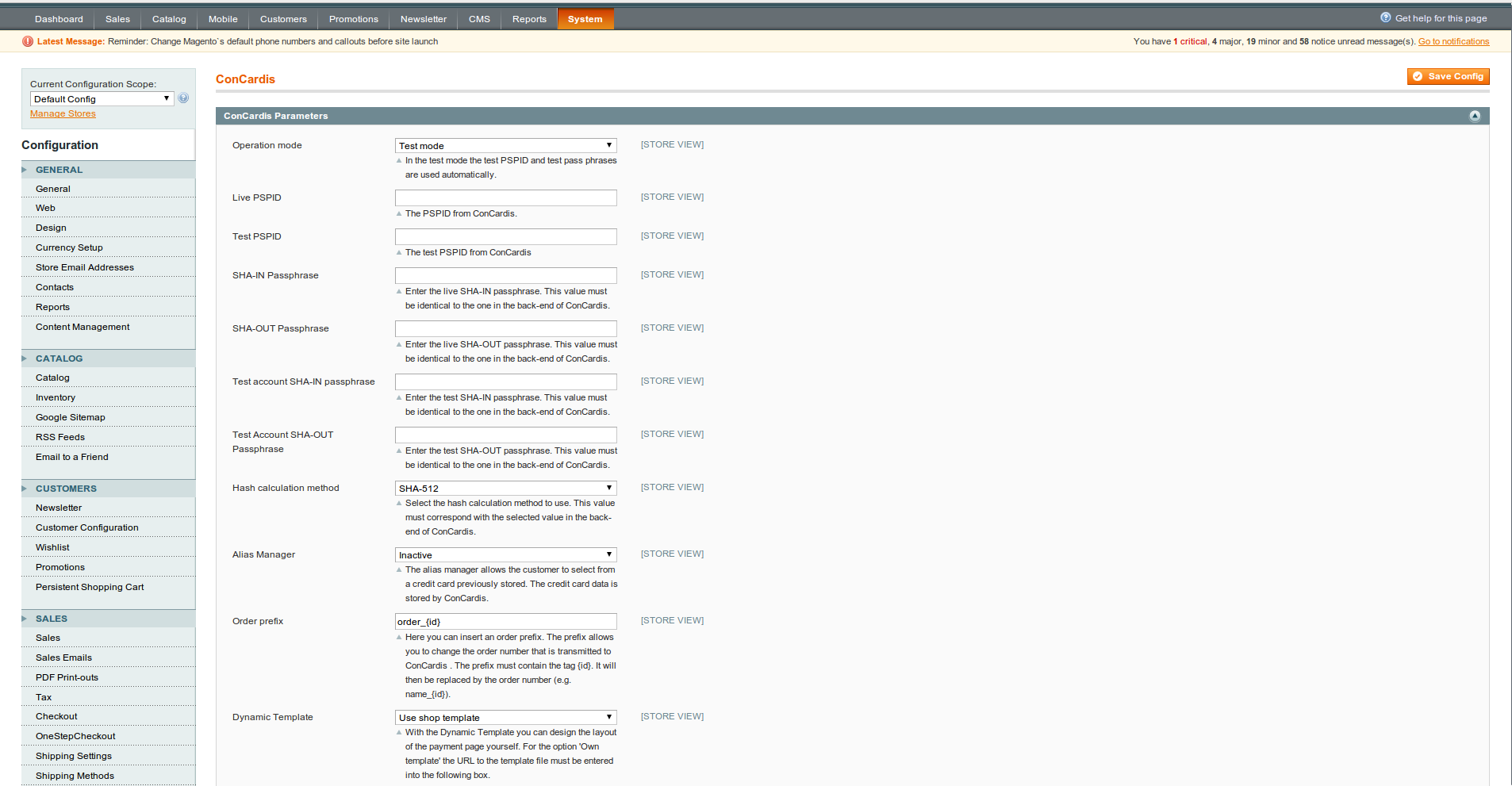Viewport: 1512px width, 786px height.
Task: Open Current Configuration Scope dropdown
Action: 102,99
